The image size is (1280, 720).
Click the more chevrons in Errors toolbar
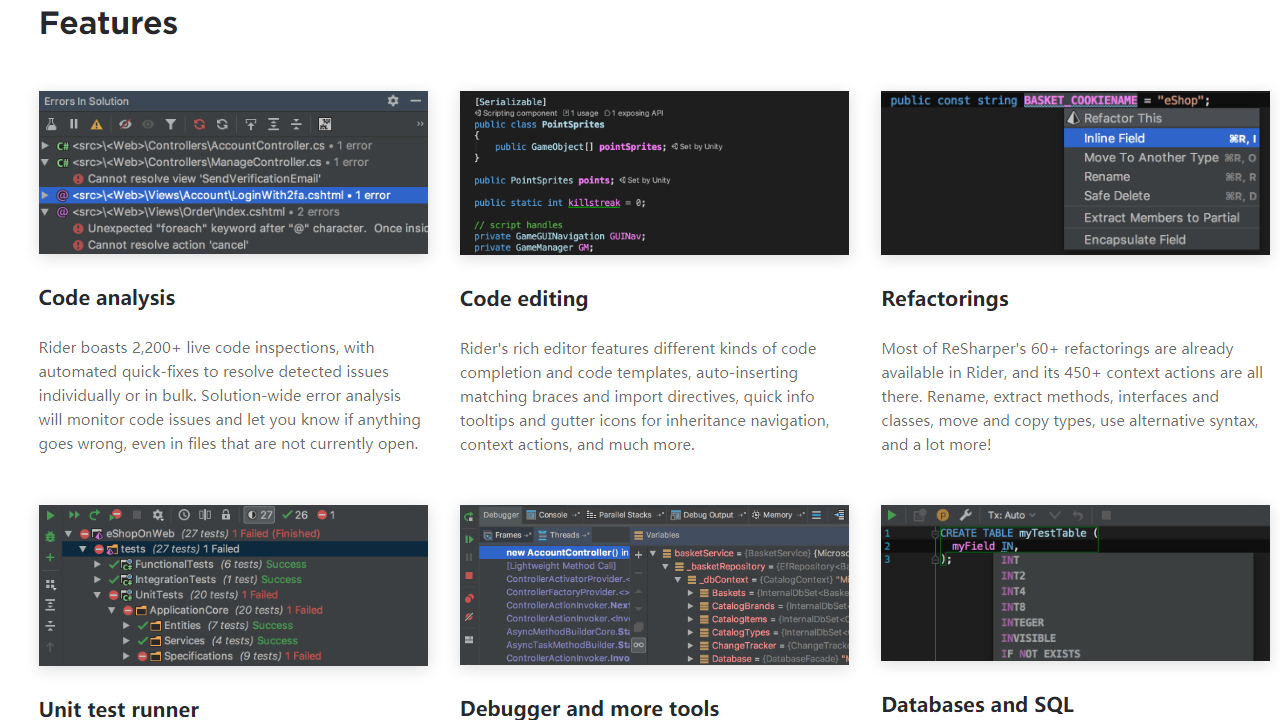[x=420, y=124]
